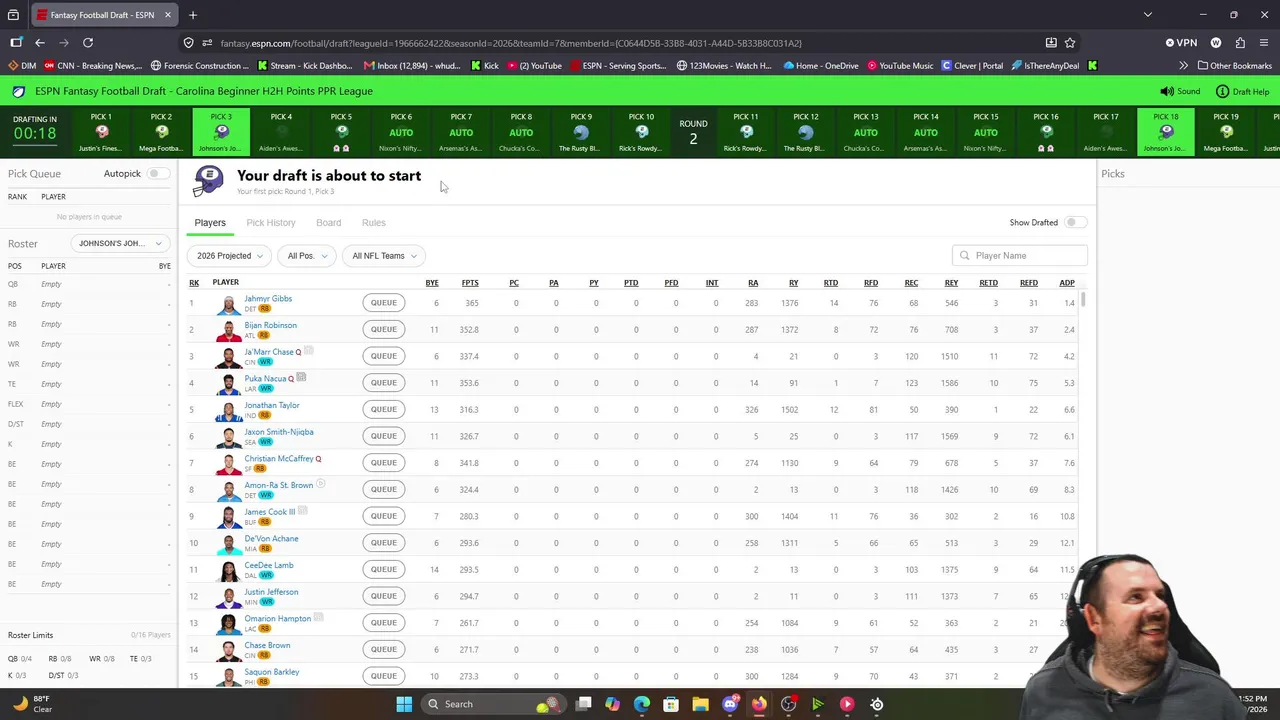
Task: Reload the page in the browser
Action: 88,43
